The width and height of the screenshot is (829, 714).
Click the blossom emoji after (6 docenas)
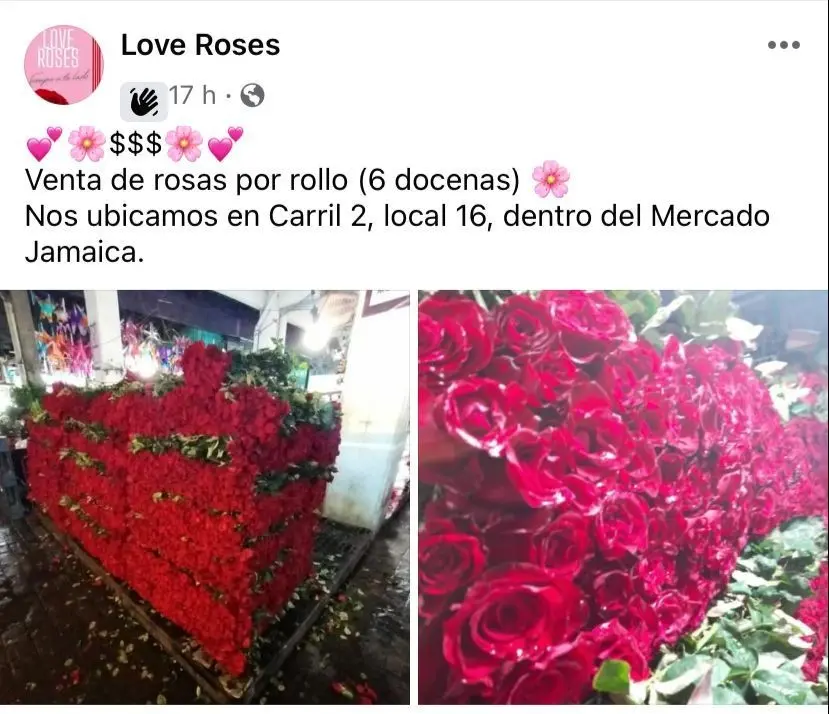click(x=551, y=179)
